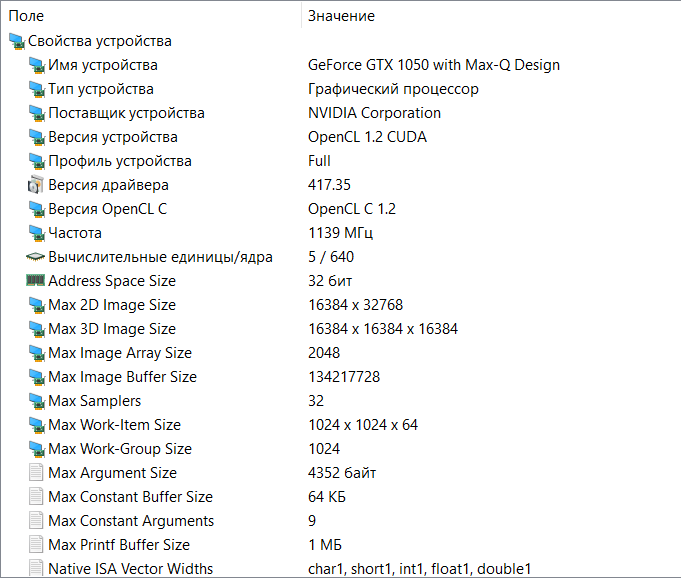
Task: Click page icon beside Max Printf Buffer Size
Action: tap(36, 545)
